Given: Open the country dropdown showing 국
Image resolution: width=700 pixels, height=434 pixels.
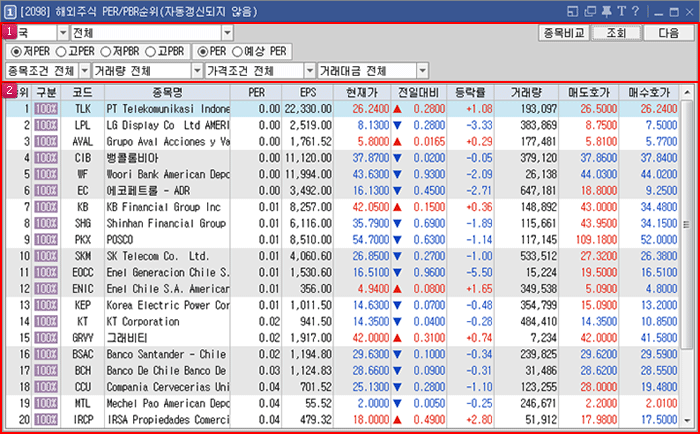Looking at the screenshot, I should [63, 33].
